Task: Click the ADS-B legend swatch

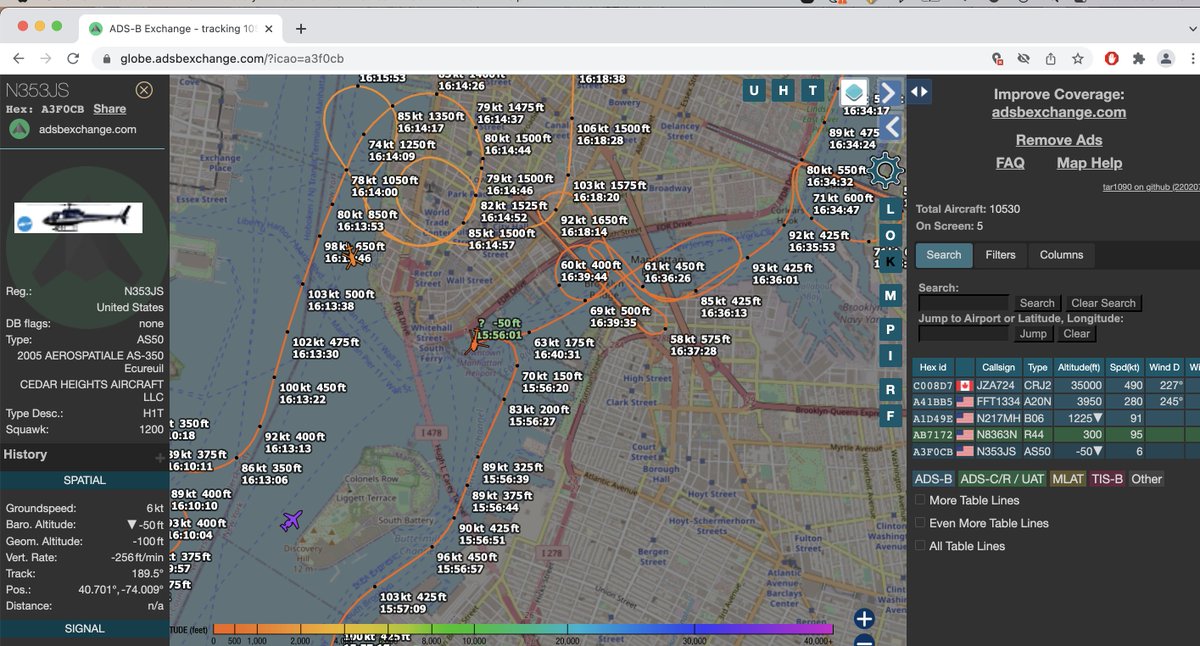Action: click(934, 479)
